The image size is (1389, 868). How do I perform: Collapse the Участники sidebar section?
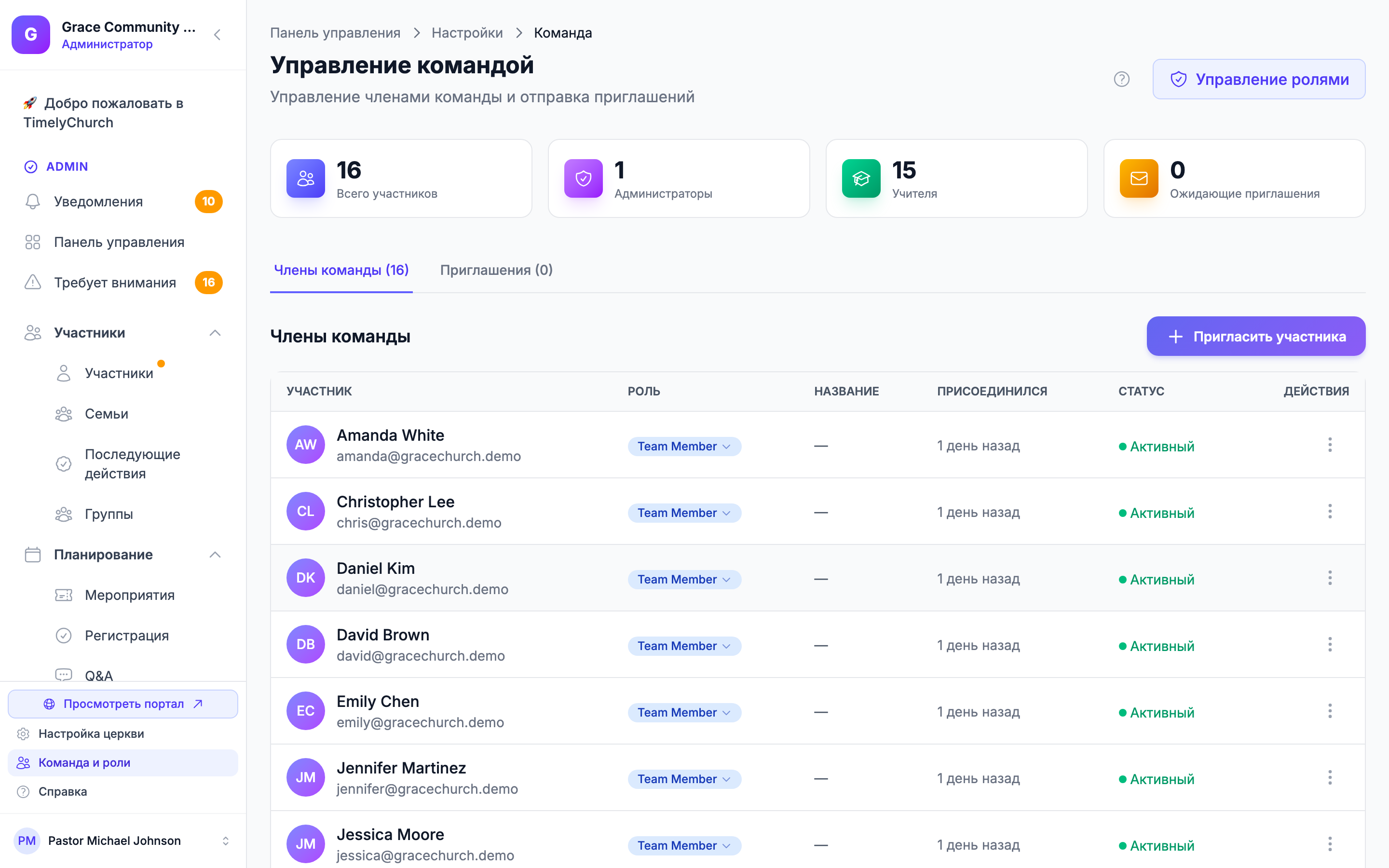tap(215, 333)
